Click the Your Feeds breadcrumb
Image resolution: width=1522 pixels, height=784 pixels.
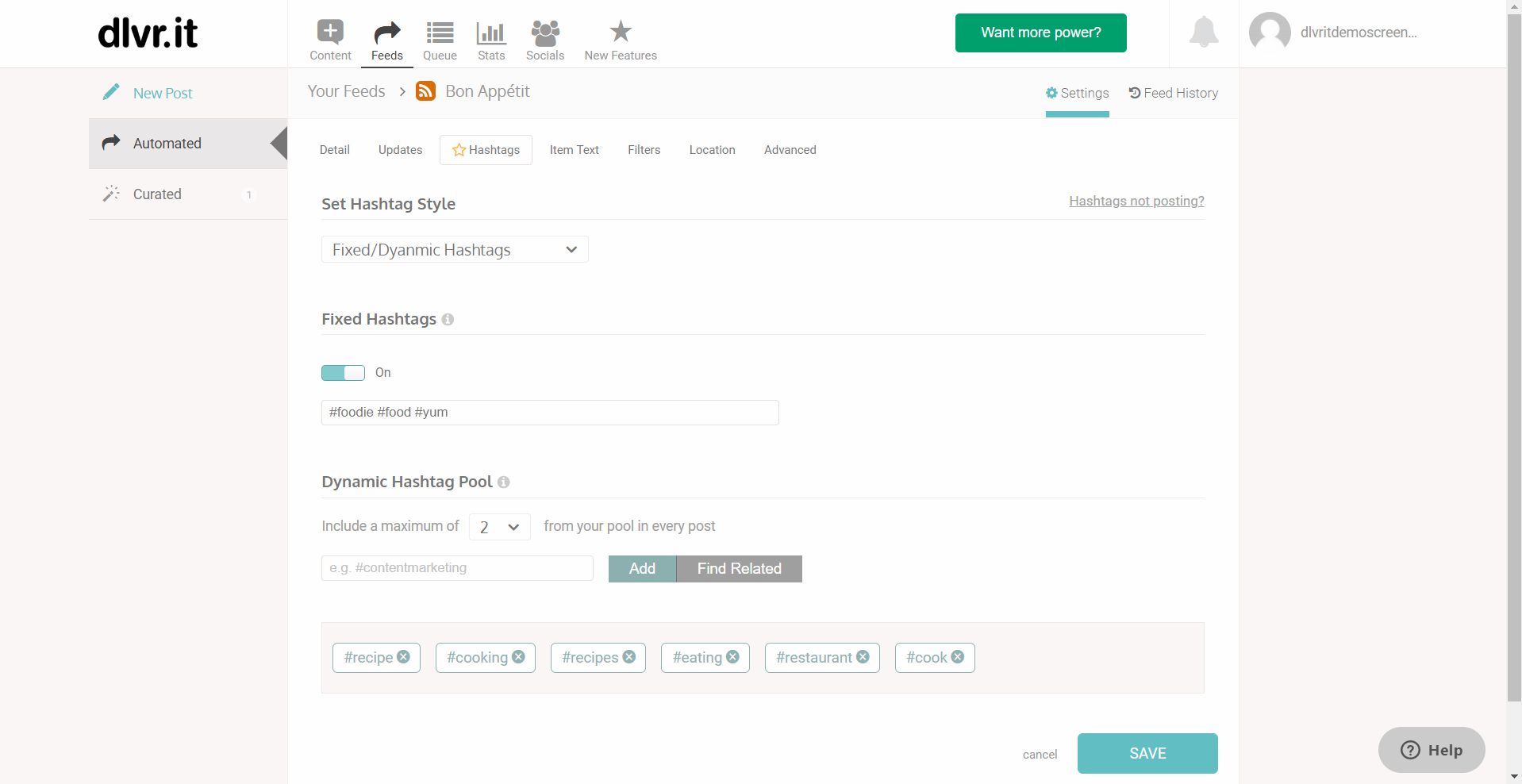pyautogui.click(x=347, y=91)
